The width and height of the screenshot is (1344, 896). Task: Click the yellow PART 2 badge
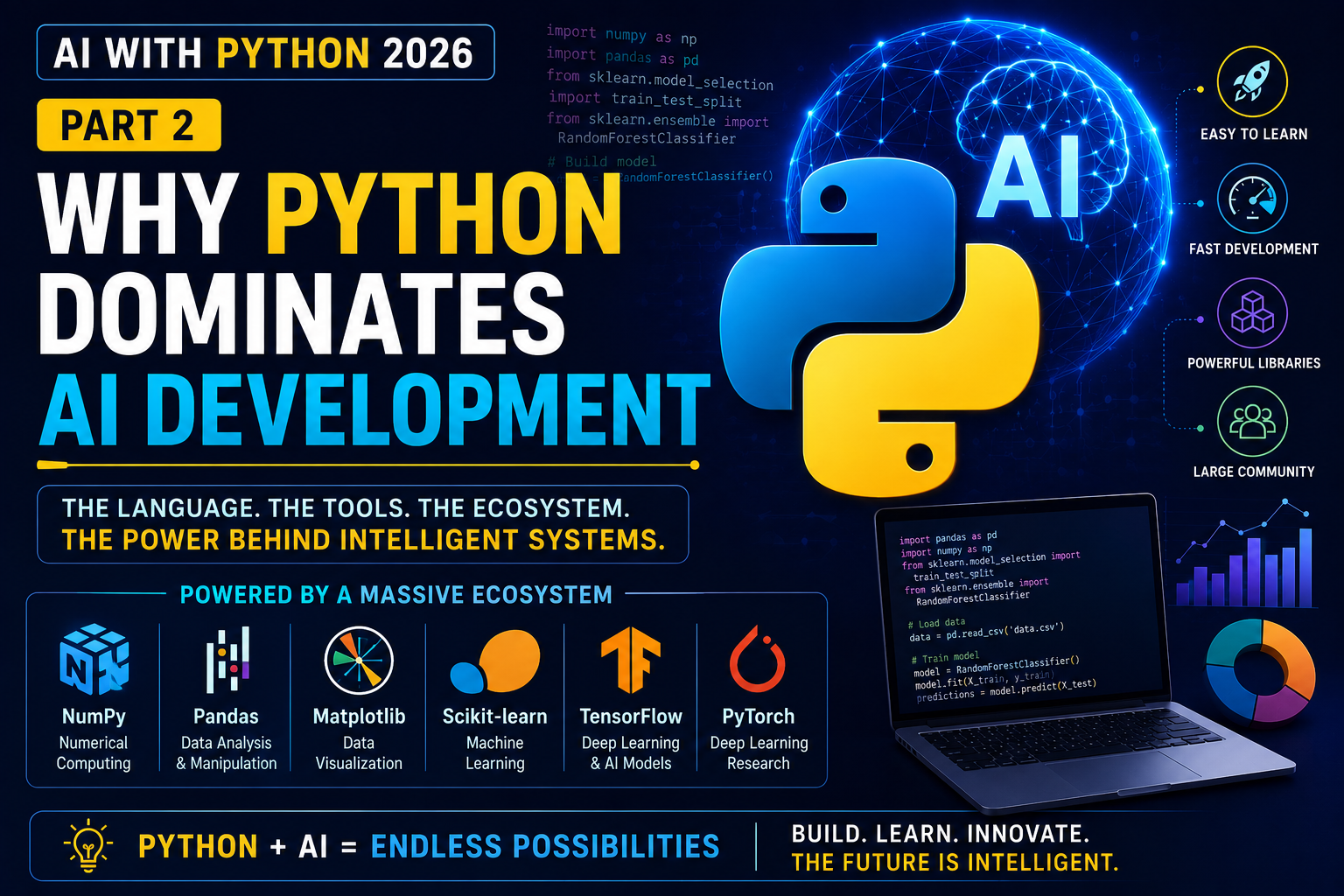coord(129,125)
